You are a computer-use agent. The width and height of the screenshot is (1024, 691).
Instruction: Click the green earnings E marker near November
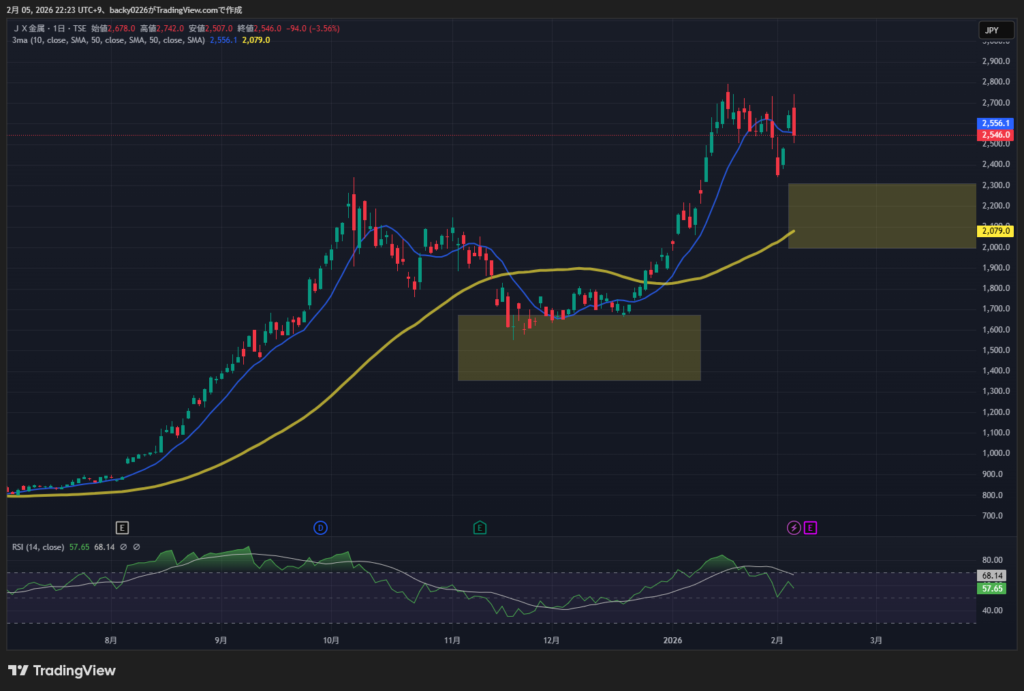tap(480, 527)
